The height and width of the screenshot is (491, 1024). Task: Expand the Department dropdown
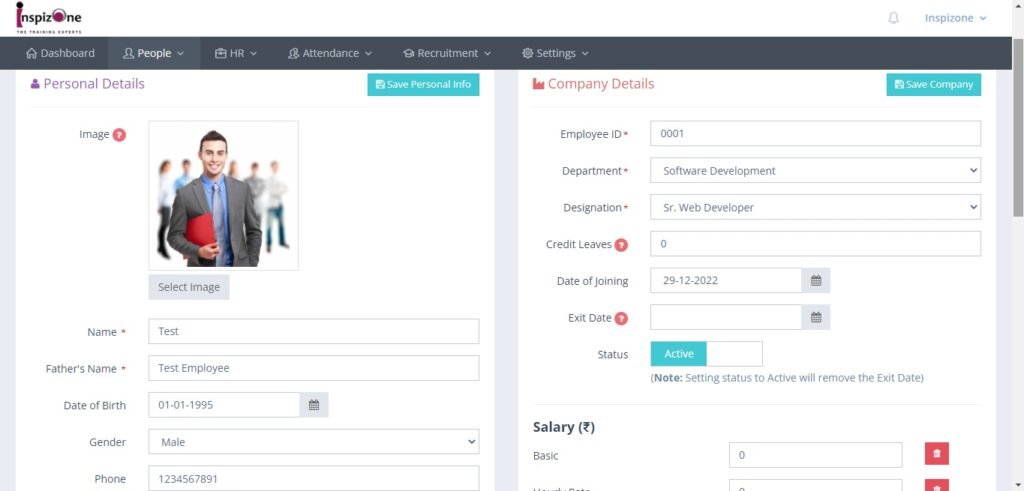click(x=815, y=171)
